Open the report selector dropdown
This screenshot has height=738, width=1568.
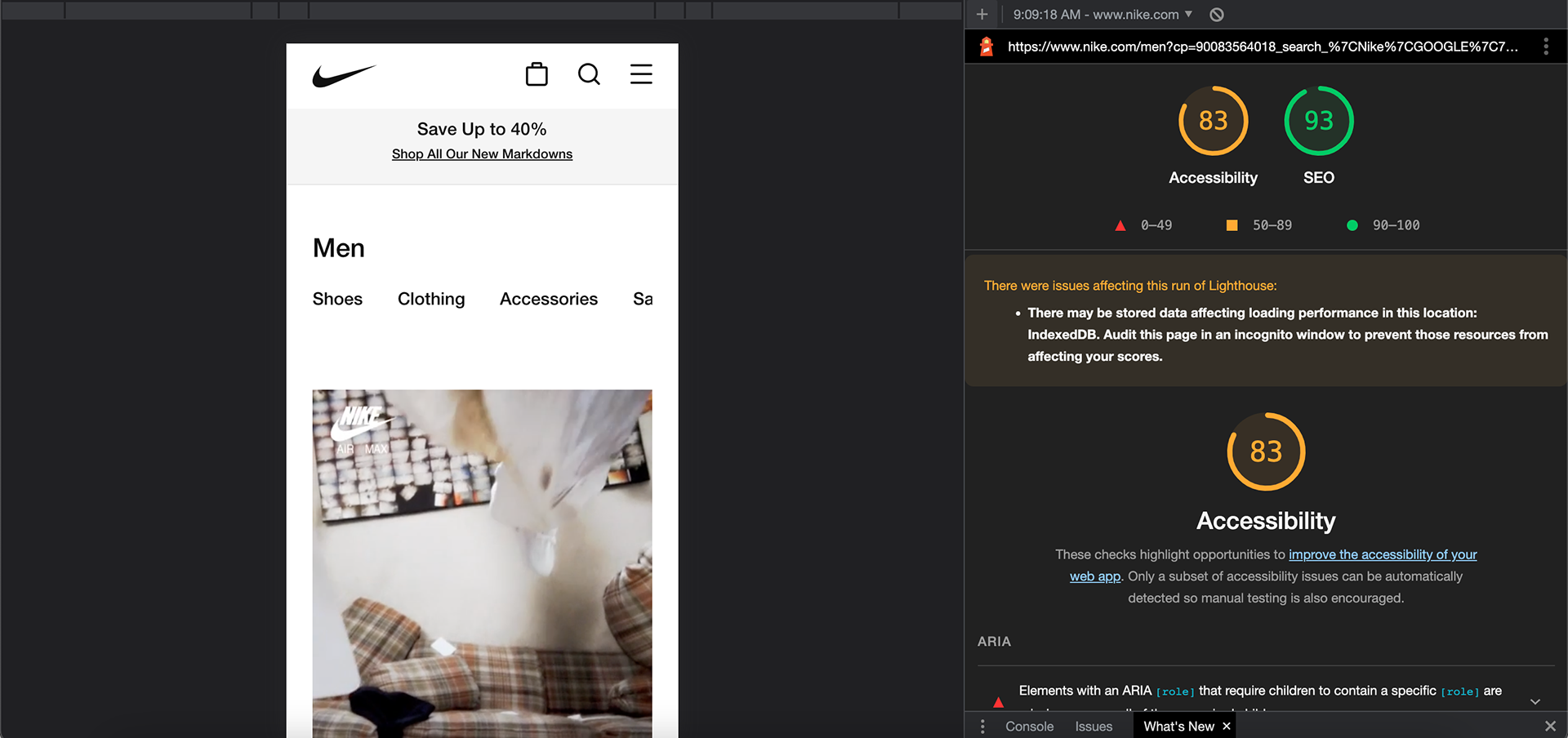click(x=1102, y=15)
